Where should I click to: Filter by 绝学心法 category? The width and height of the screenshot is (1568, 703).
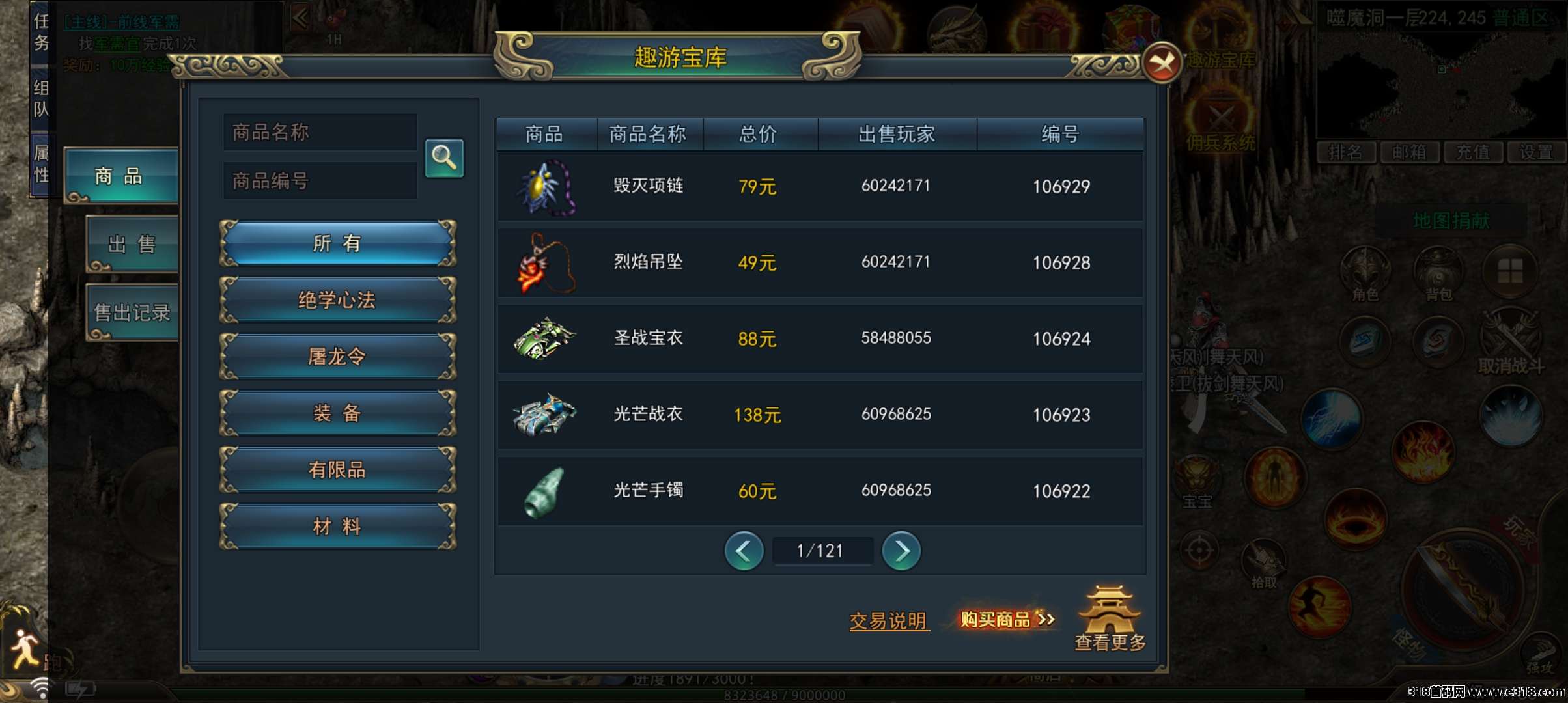337,300
